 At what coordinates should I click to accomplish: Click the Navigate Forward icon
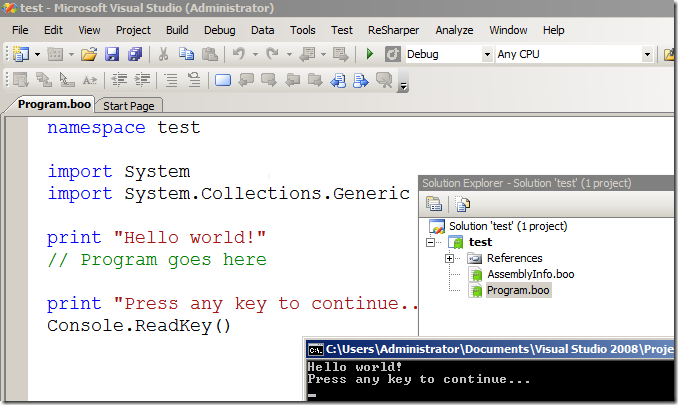point(341,54)
